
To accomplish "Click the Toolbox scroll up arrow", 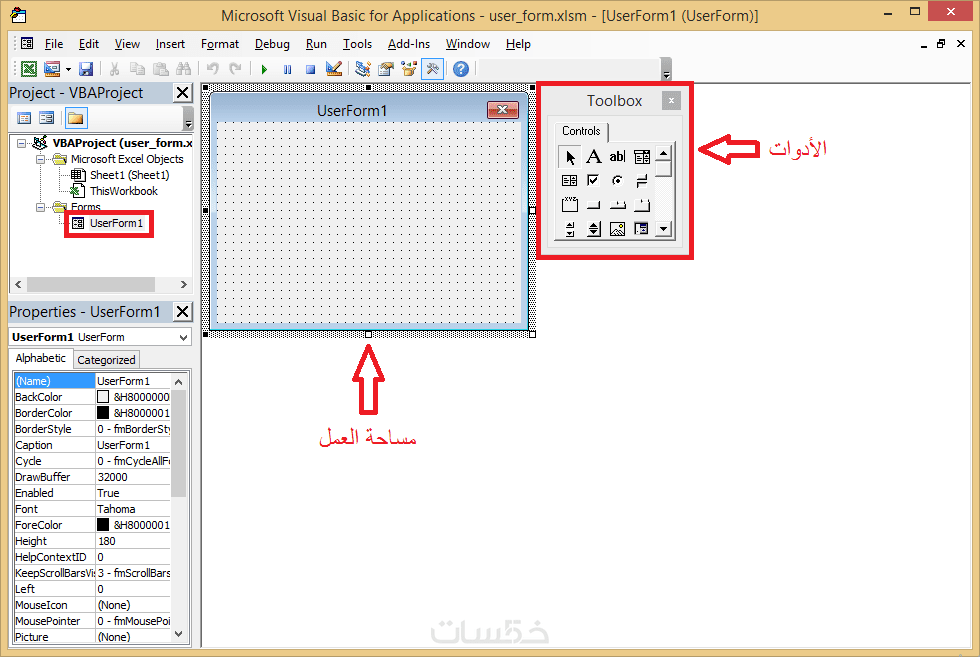I will [x=664, y=153].
